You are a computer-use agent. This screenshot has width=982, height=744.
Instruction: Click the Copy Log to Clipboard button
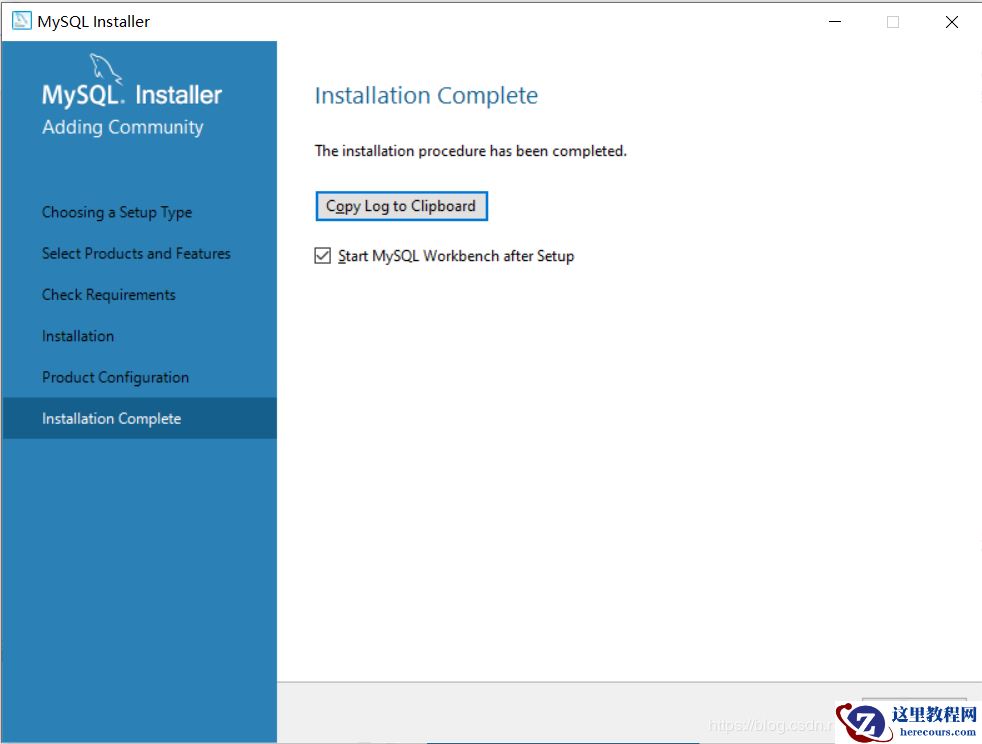coord(401,206)
